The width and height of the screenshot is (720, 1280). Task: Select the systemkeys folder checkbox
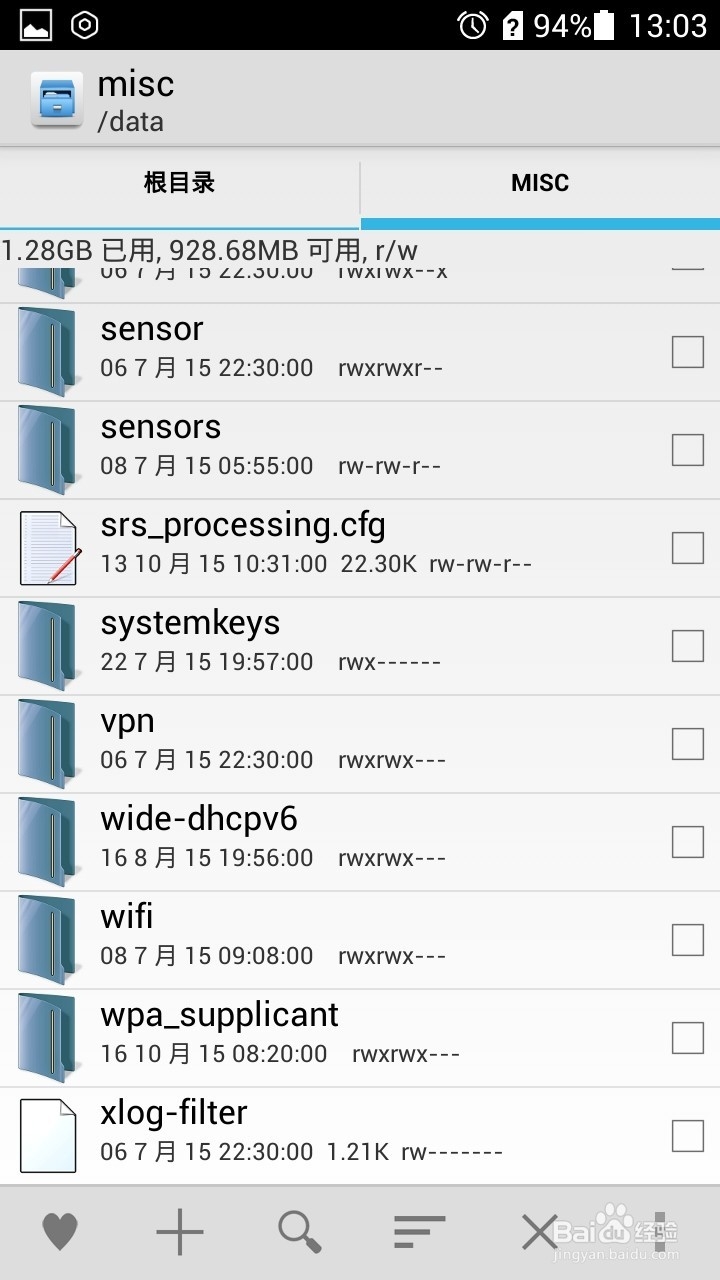click(687, 646)
